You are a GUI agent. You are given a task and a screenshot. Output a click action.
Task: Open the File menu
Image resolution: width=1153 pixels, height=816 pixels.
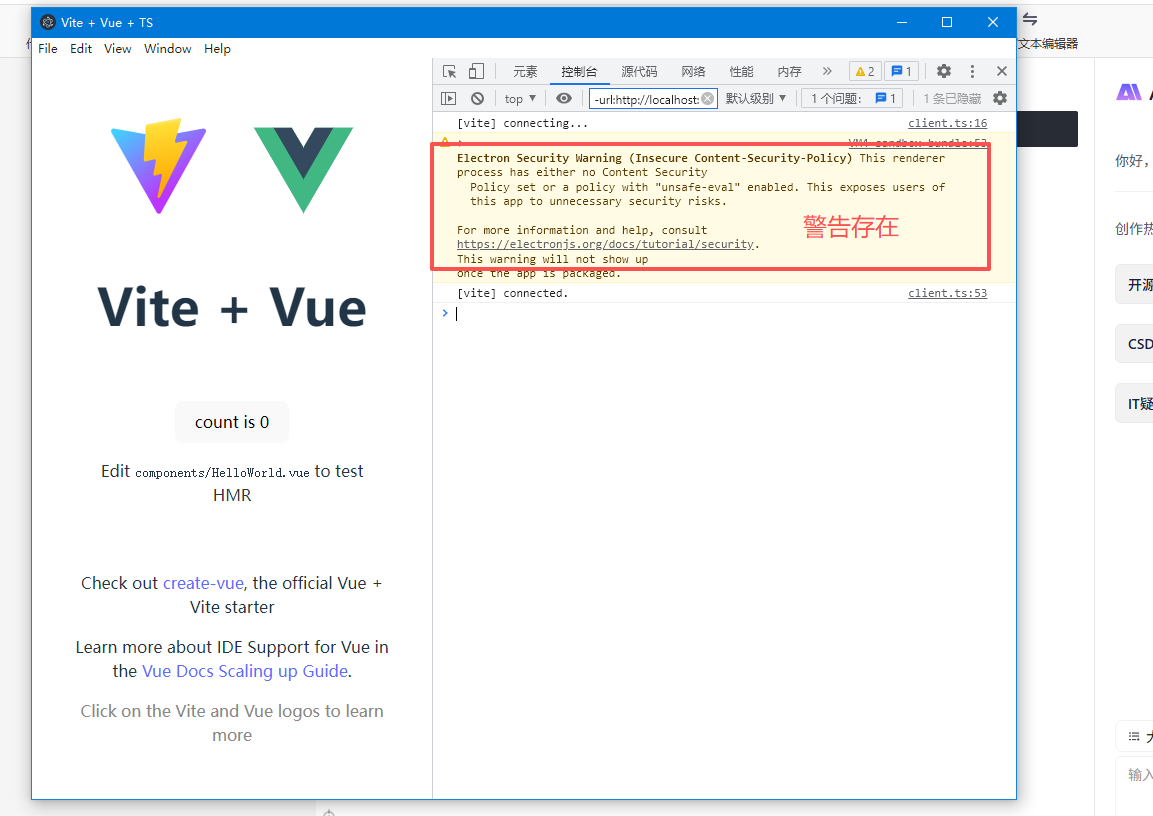tap(48, 49)
